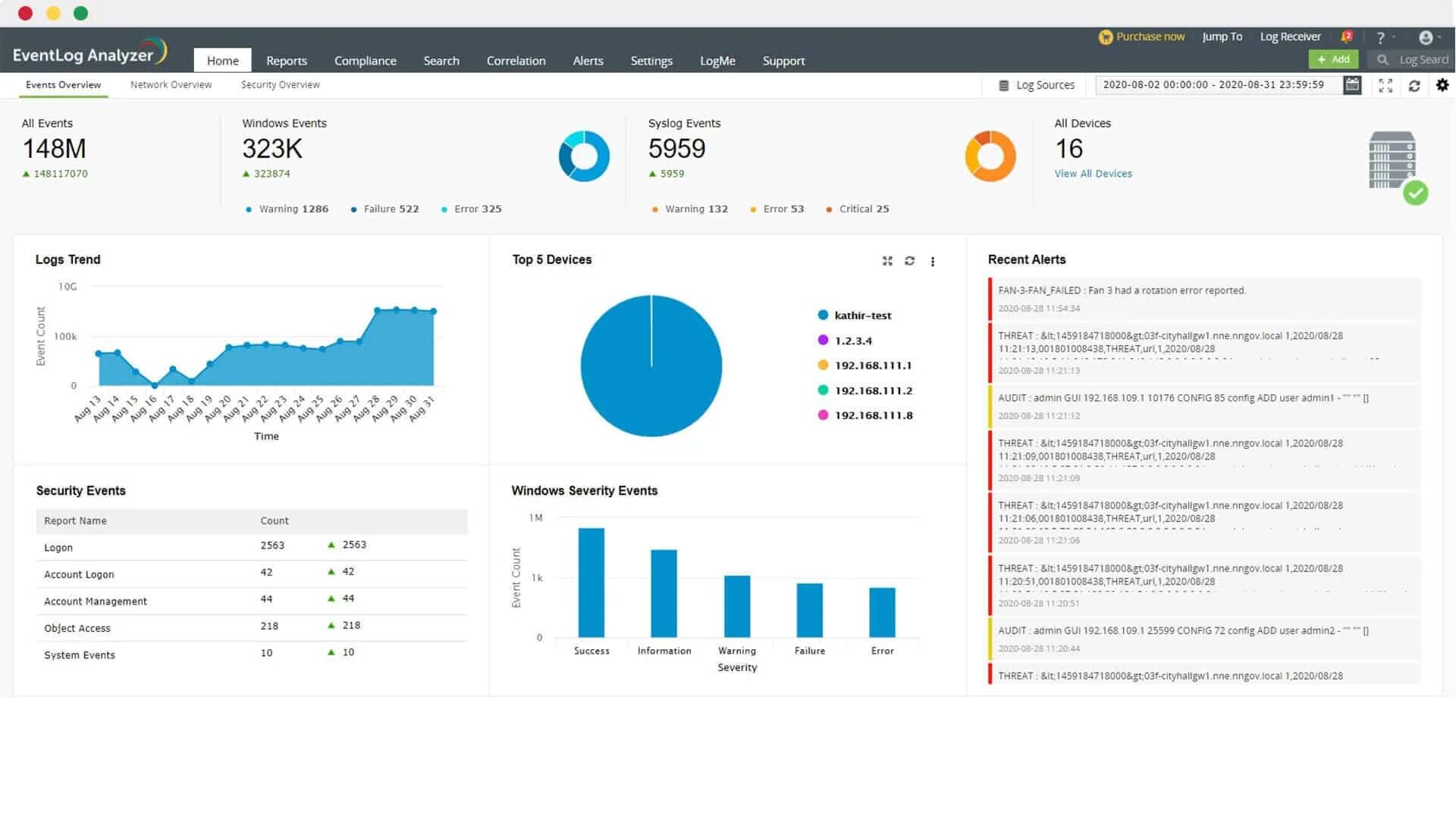Expand the Top 5 Devices widget
This screenshot has height=819, width=1456.
pyautogui.click(x=887, y=261)
